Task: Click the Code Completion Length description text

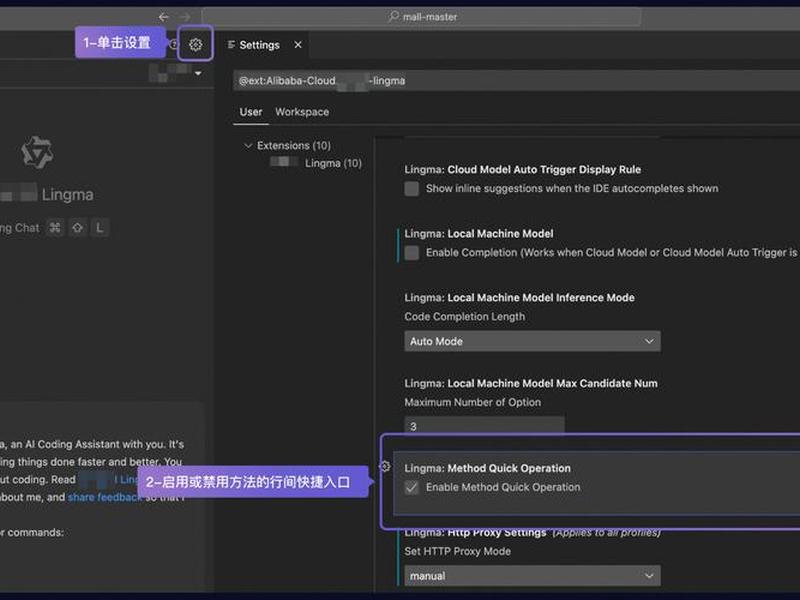Action: tap(464, 317)
